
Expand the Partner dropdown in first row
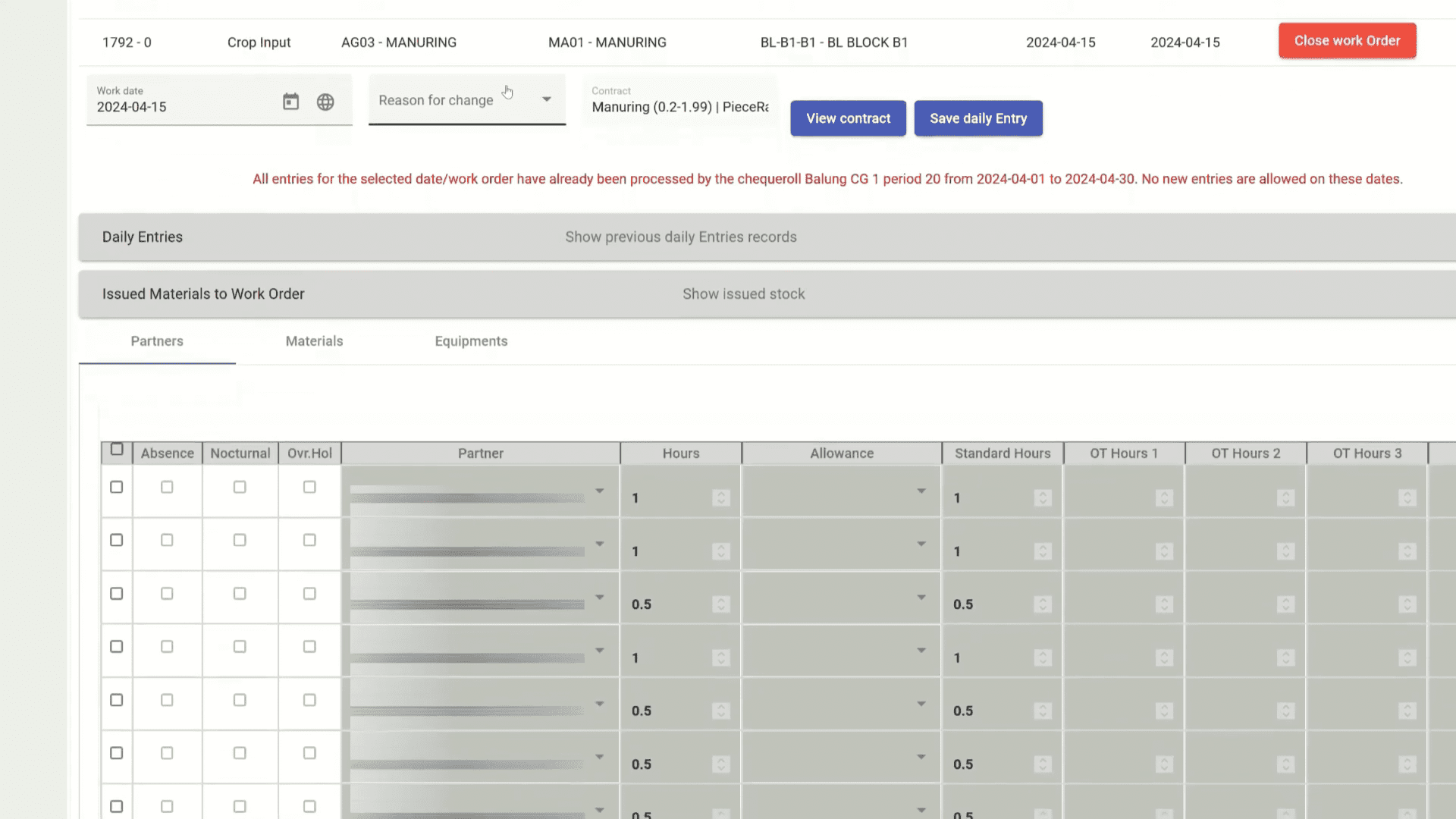click(x=599, y=491)
